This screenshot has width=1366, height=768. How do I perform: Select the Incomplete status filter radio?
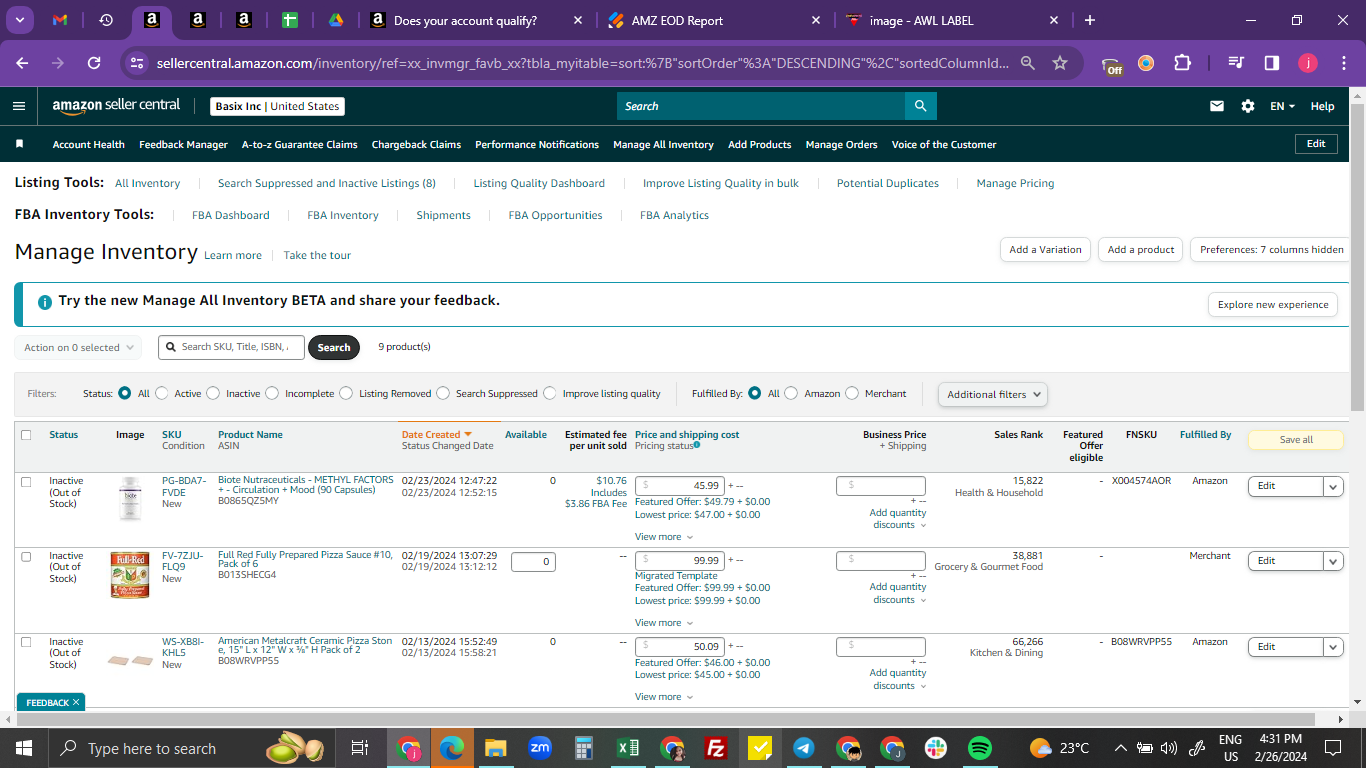[x=272, y=393]
